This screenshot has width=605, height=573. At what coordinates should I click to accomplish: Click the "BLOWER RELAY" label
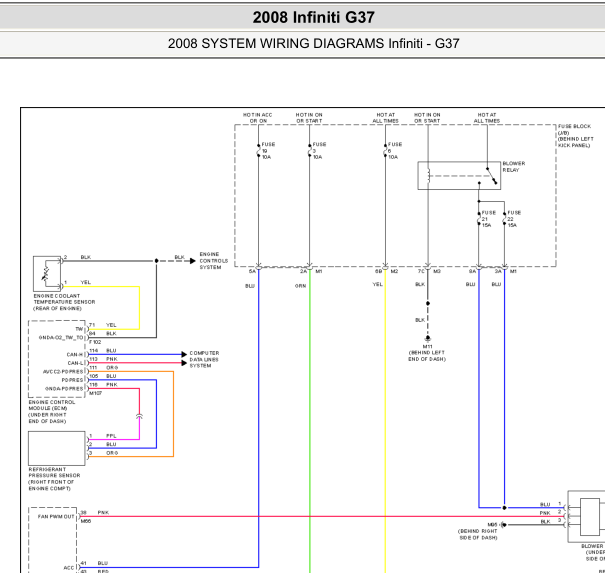tap(514, 167)
